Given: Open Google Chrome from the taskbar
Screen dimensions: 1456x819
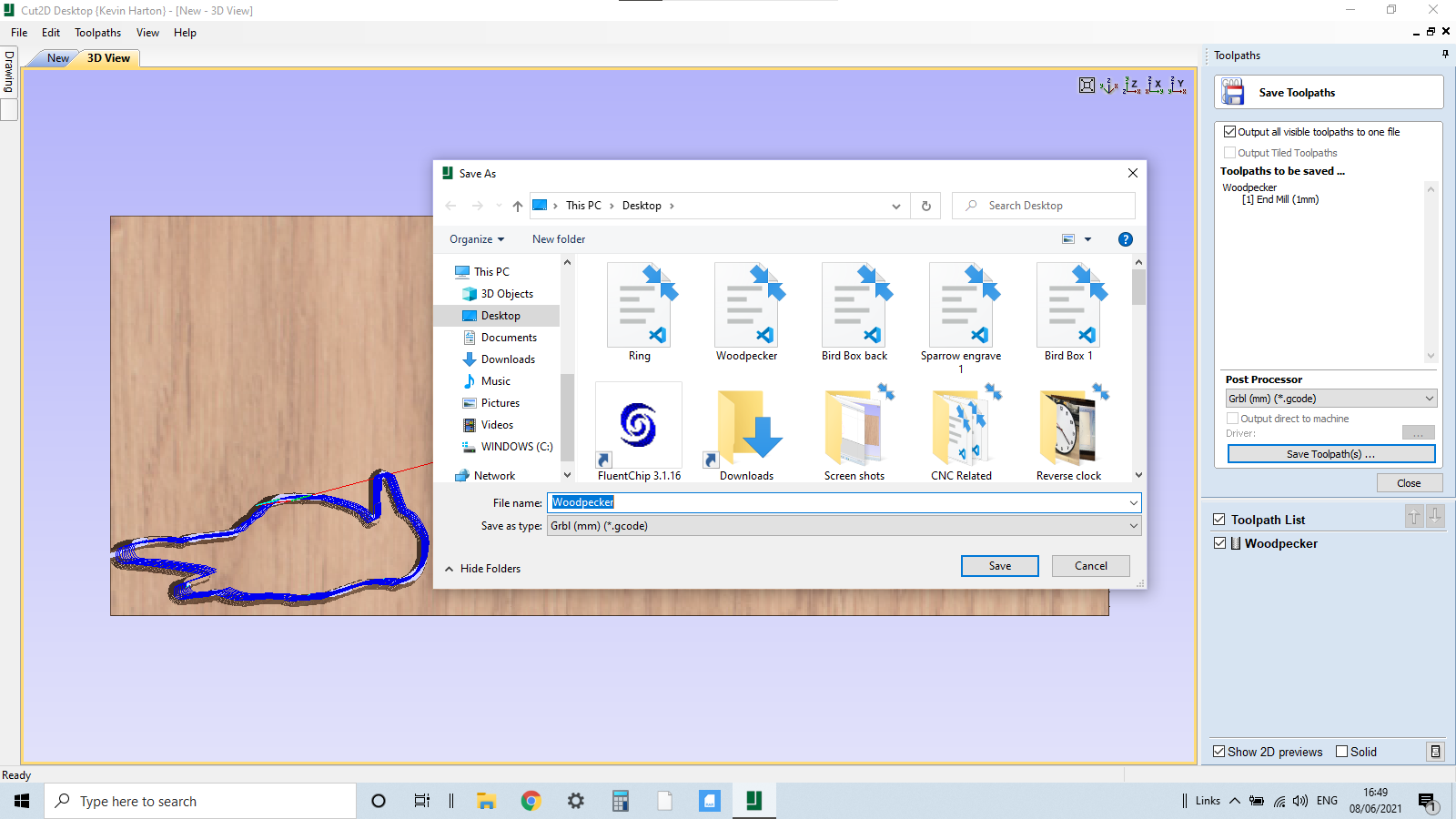Looking at the screenshot, I should pyautogui.click(x=531, y=801).
